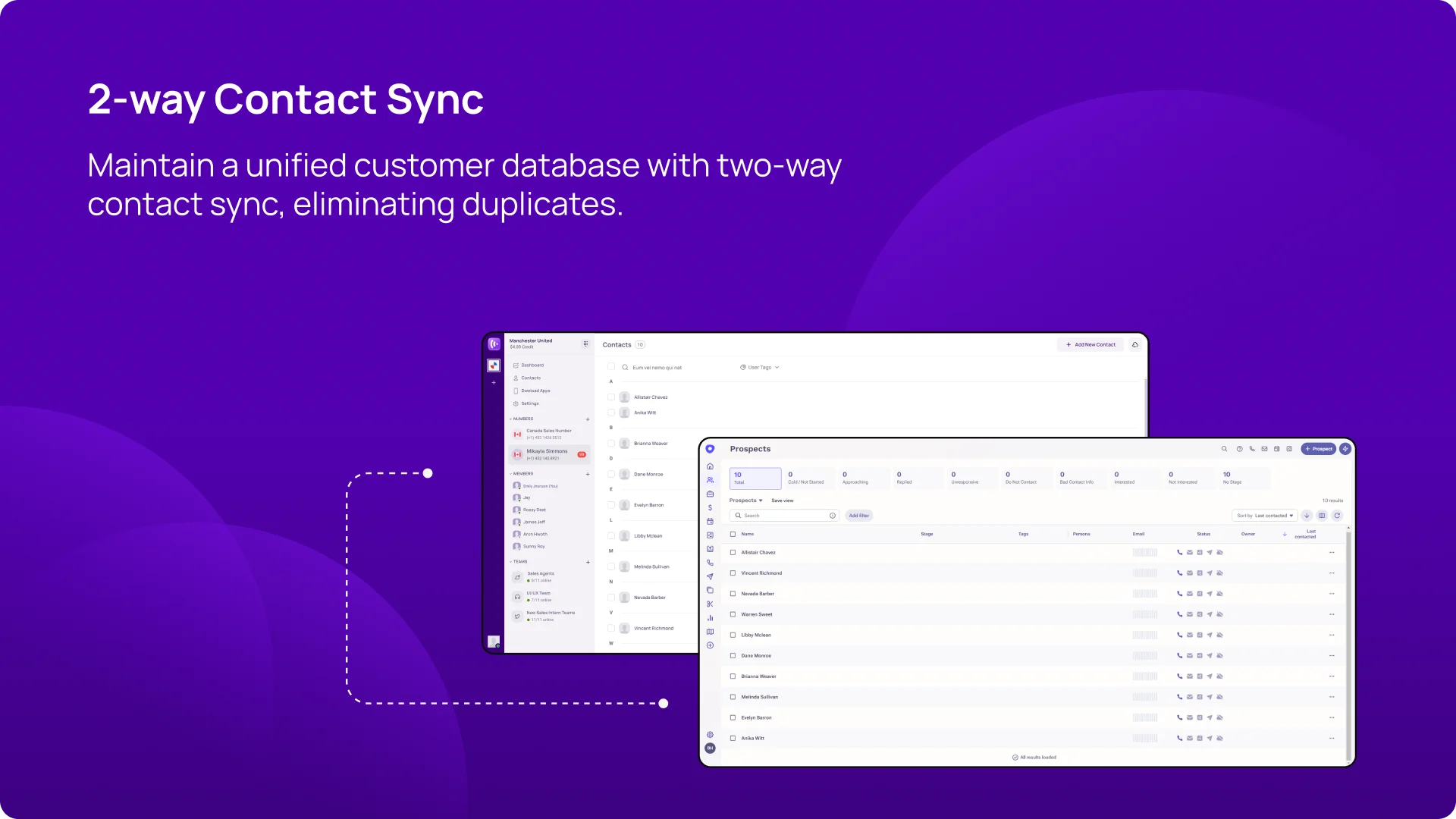The image size is (1456, 819).
Task: Sort by Last contacted column header
Action: [1305, 534]
